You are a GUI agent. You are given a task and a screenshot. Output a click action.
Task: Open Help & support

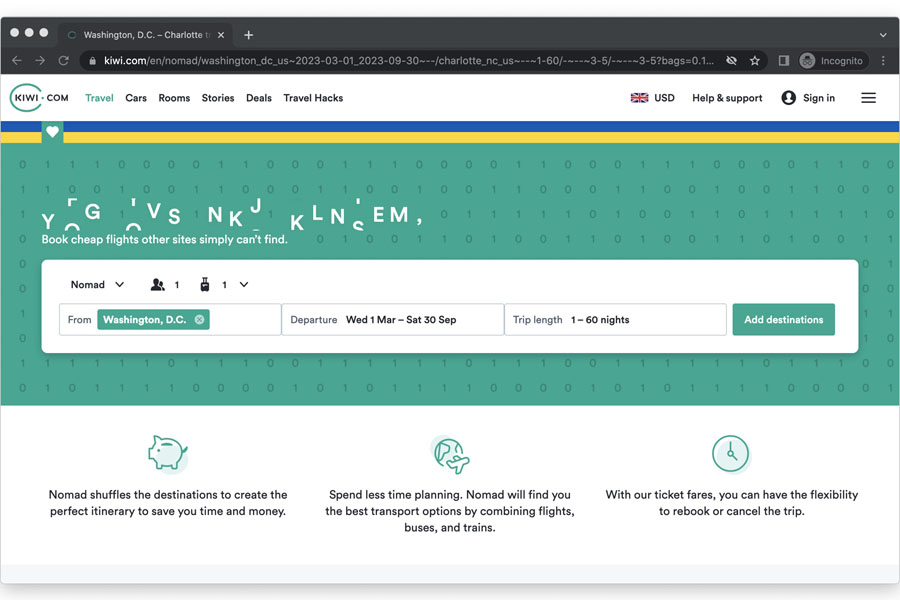point(727,98)
